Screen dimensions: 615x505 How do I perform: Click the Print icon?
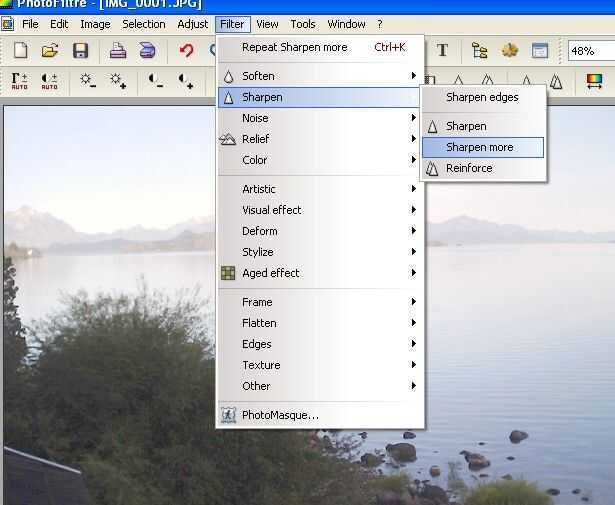point(118,51)
